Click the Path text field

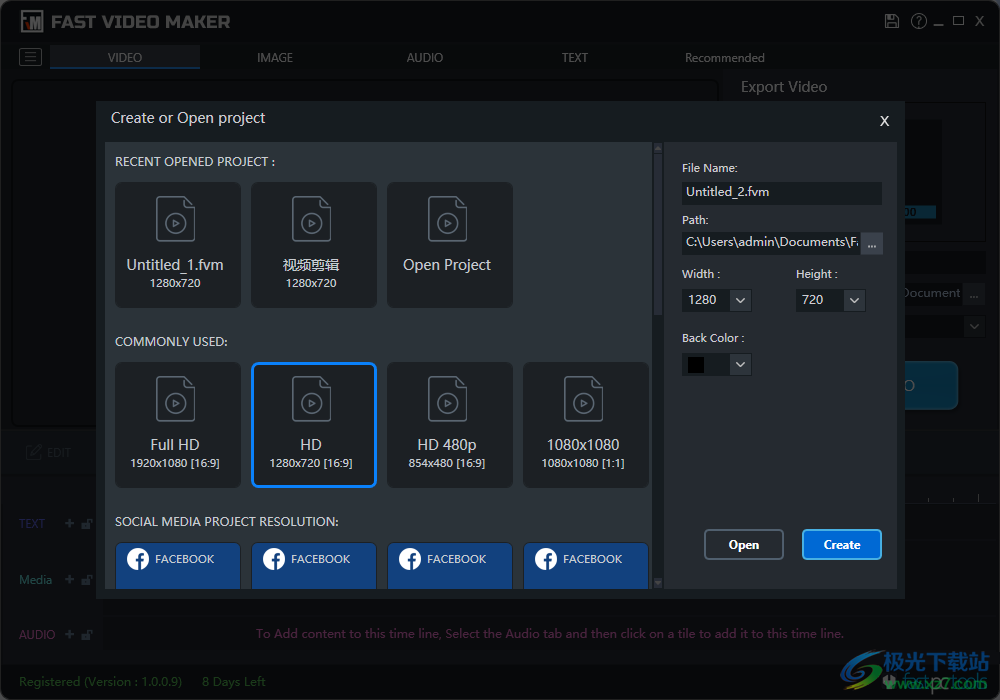tap(771, 243)
